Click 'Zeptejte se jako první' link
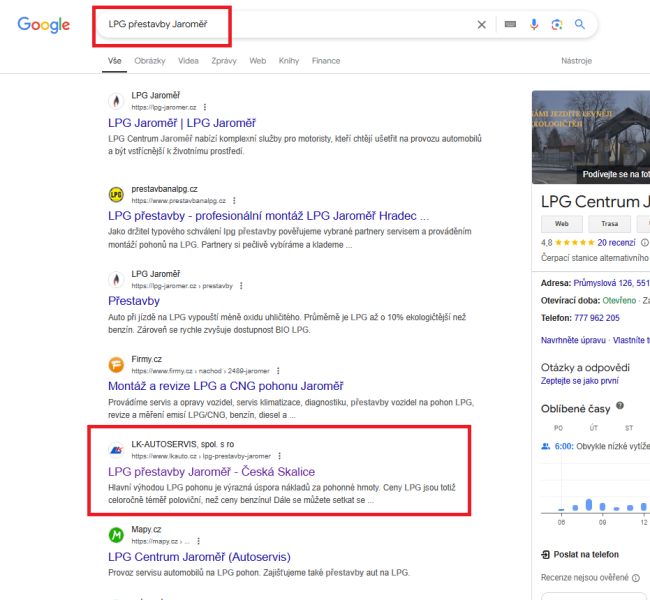Viewport: 650px width, 600px height. coord(580,381)
